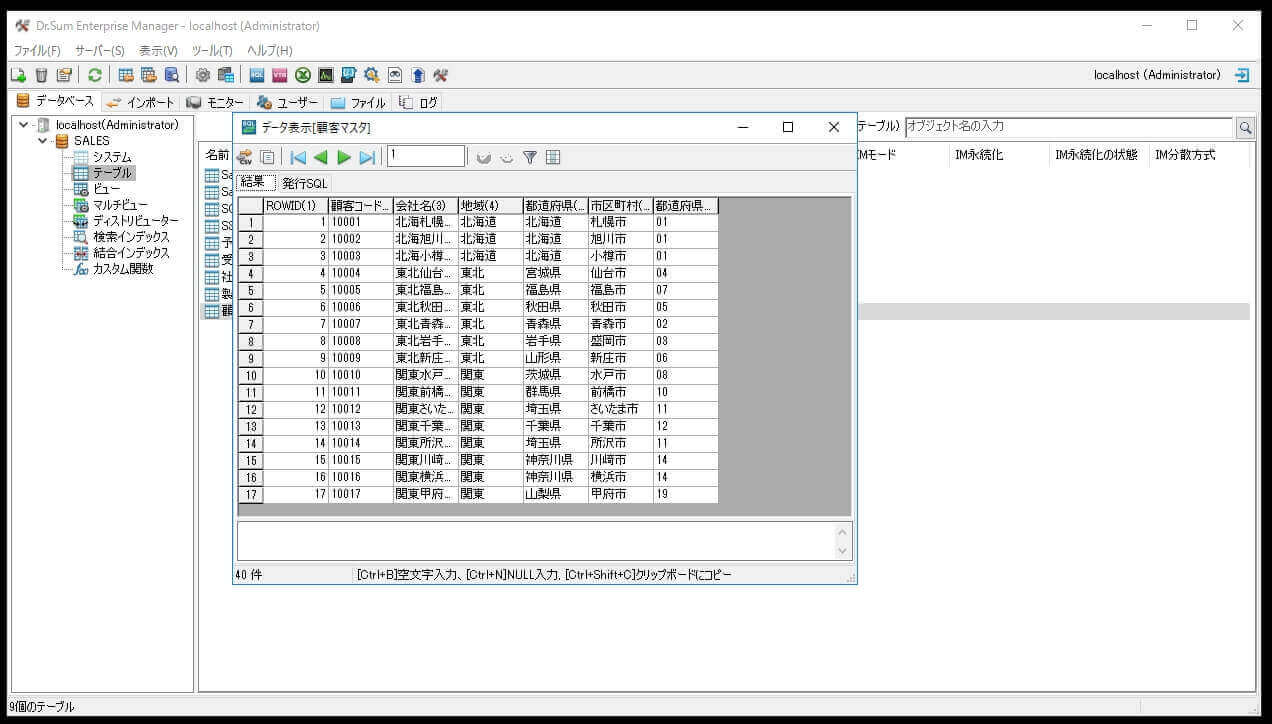This screenshot has width=1272, height=724.
Task: Expand the SALES node in the tree
Action: tap(42, 140)
